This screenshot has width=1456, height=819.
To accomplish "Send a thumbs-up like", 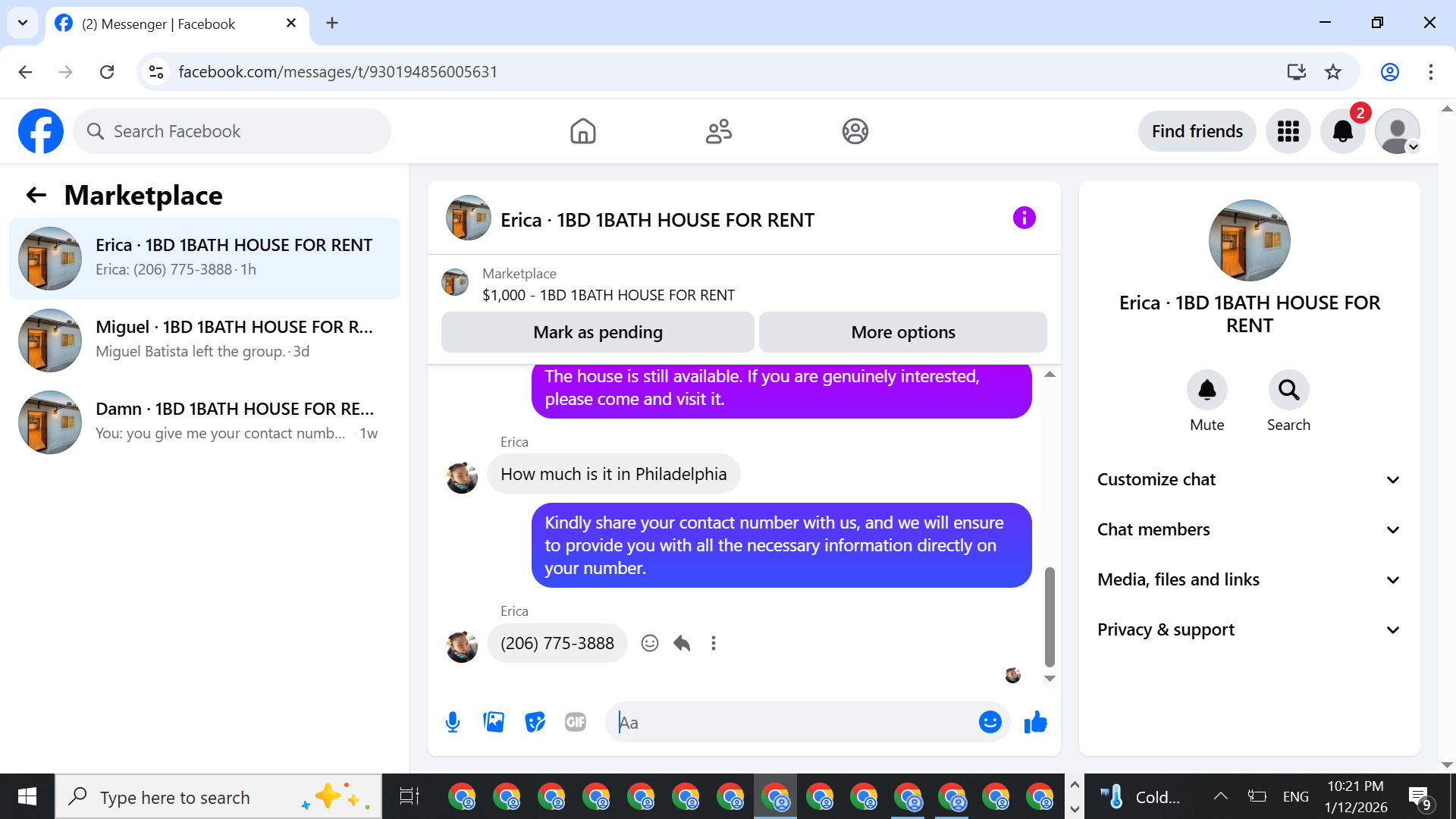I will click(x=1035, y=722).
